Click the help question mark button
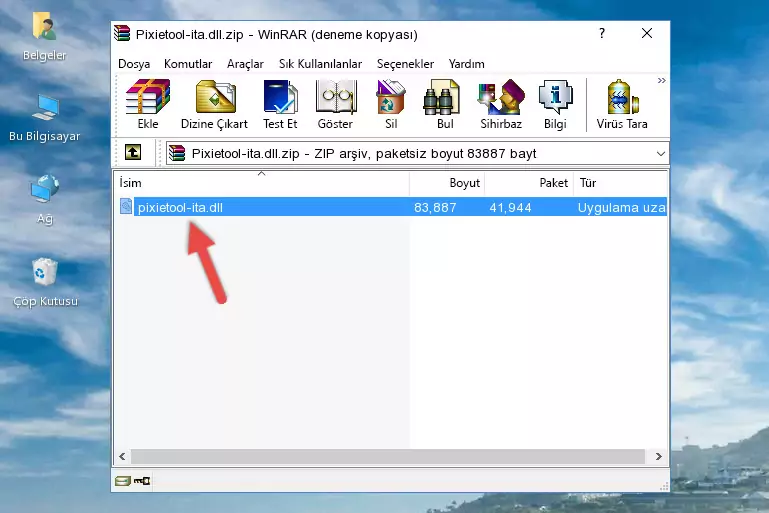769x513 pixels. (602, 33)
